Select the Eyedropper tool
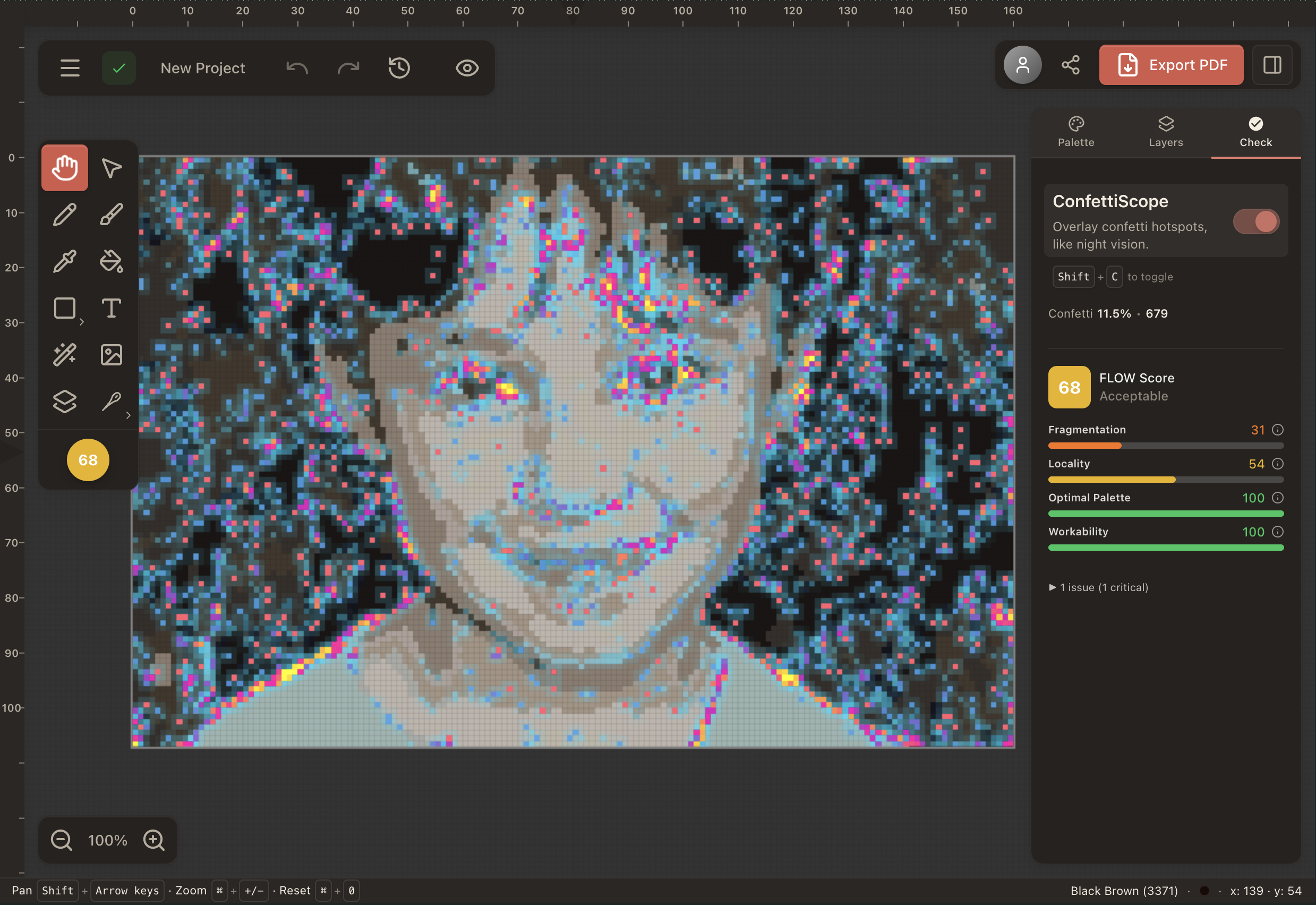The width and height of the screenshot is (1316, 905). (65, 261)
